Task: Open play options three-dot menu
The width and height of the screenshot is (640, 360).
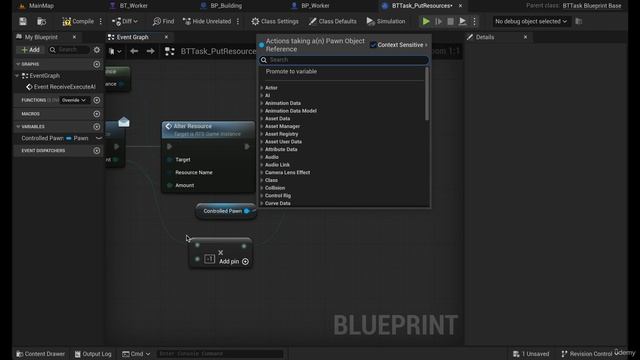Action: coord(474,21)
